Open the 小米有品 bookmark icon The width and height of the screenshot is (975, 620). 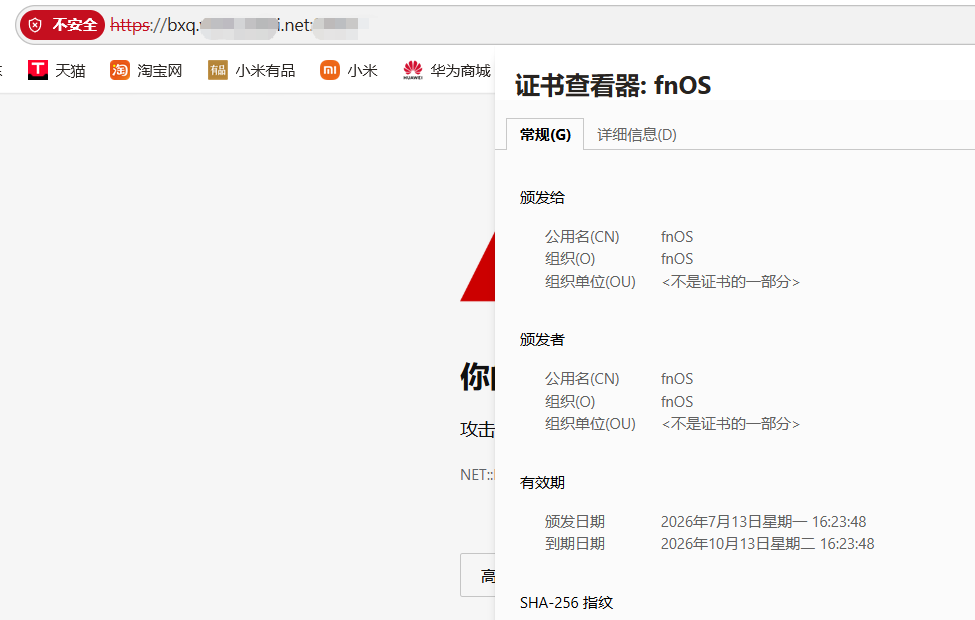(x=218, y=70)
